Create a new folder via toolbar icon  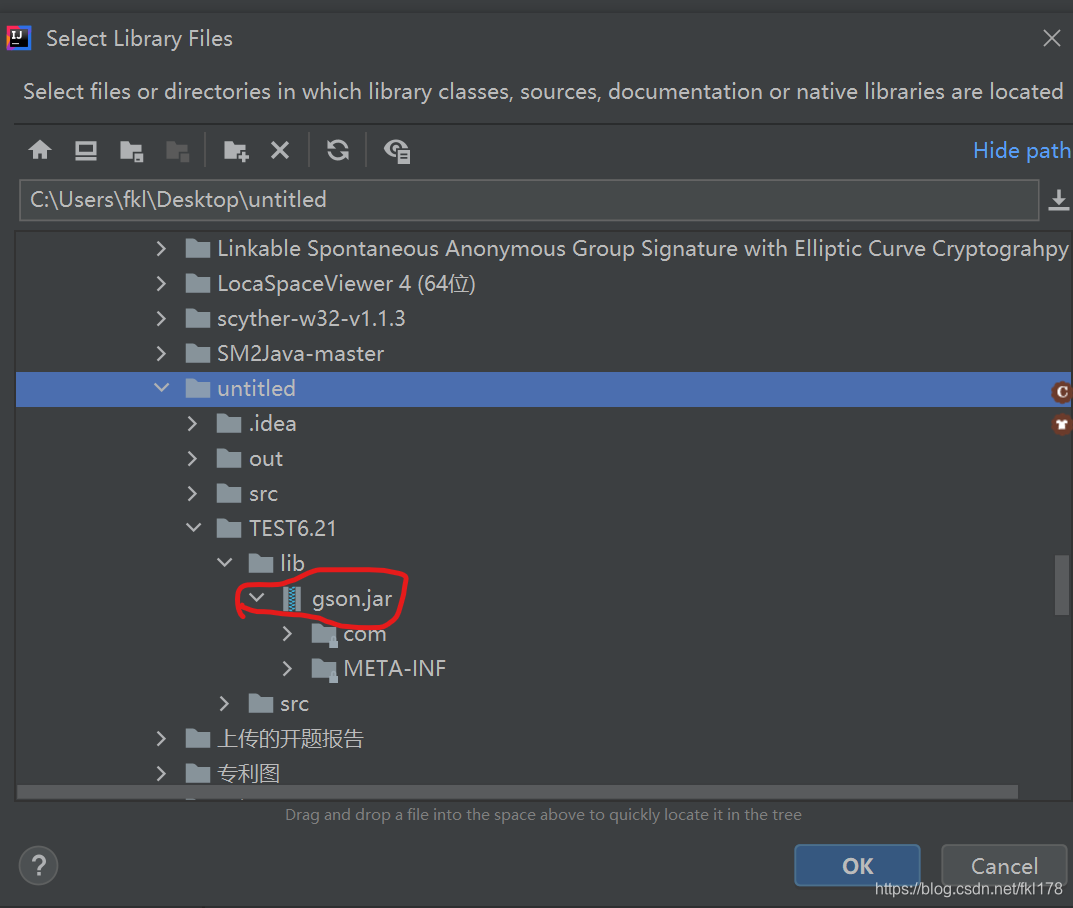tap(236, 151)
